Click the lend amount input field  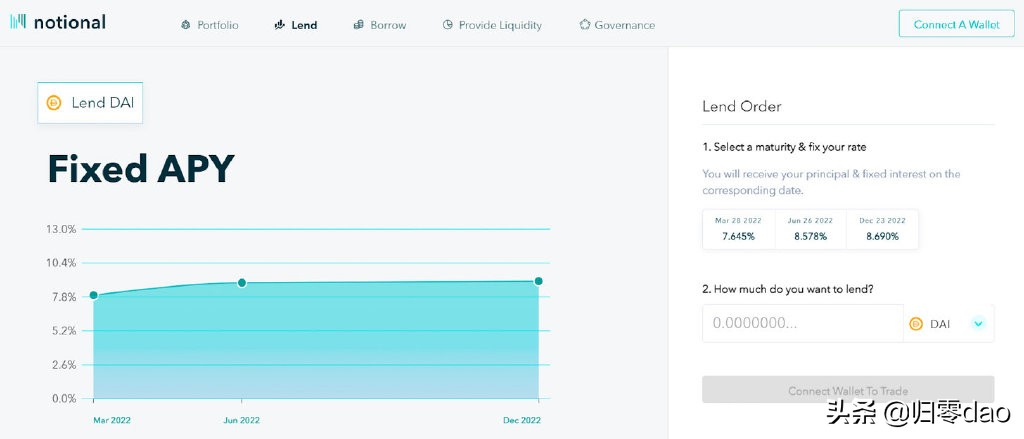[x=803, y=323]
